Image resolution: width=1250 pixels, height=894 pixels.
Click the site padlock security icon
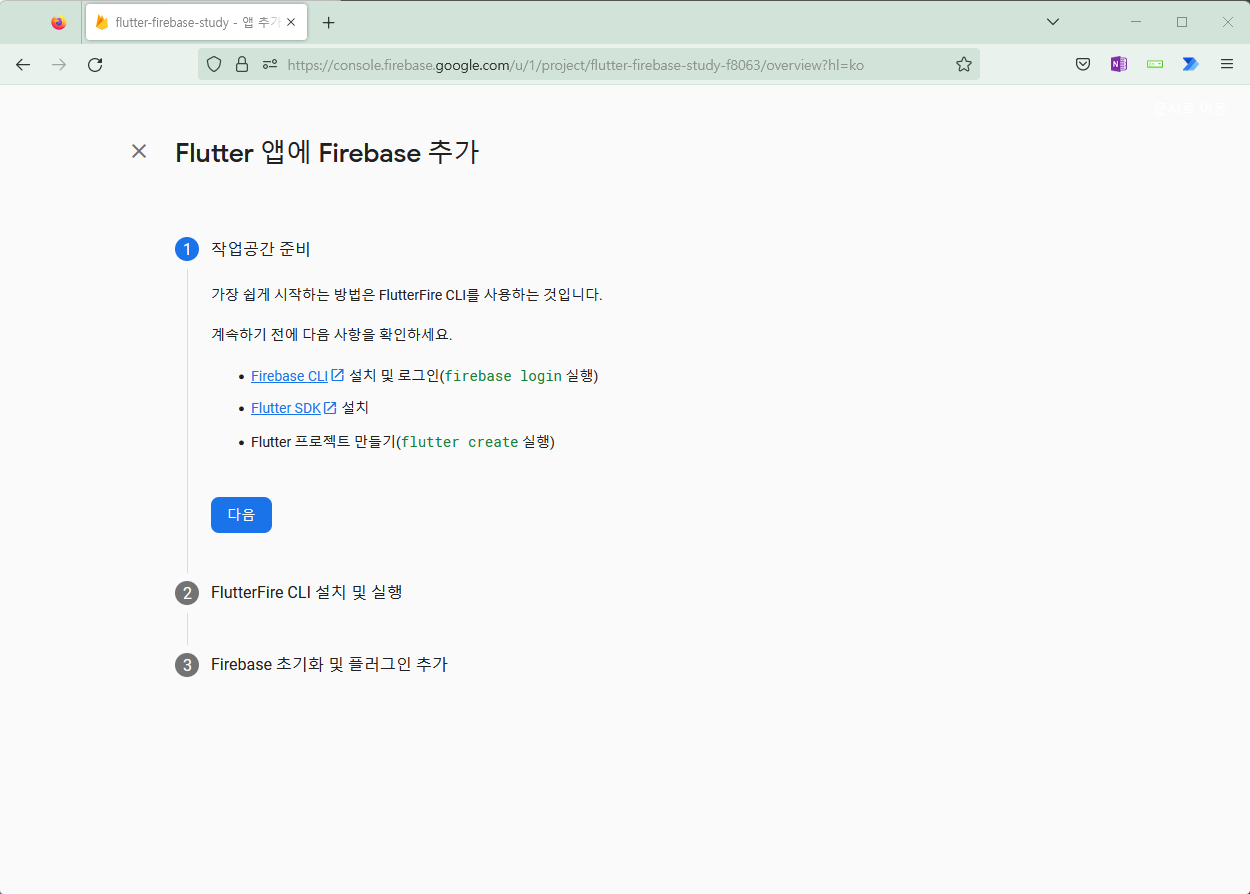coord(241,64)
